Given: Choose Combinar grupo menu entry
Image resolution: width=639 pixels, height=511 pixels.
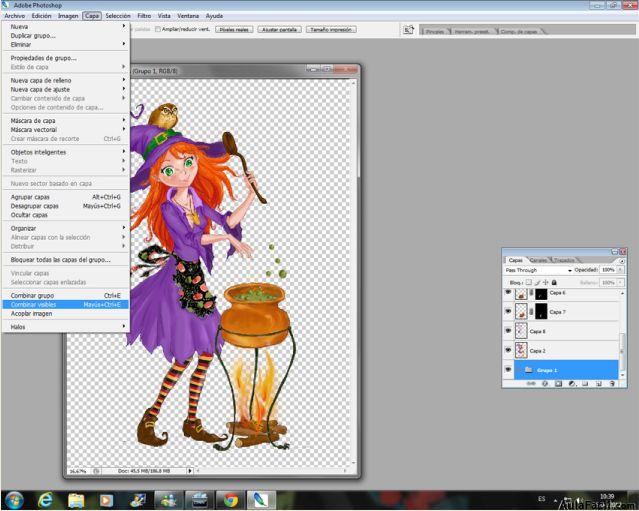Looking at the screenshot, I should pos(65,295).
